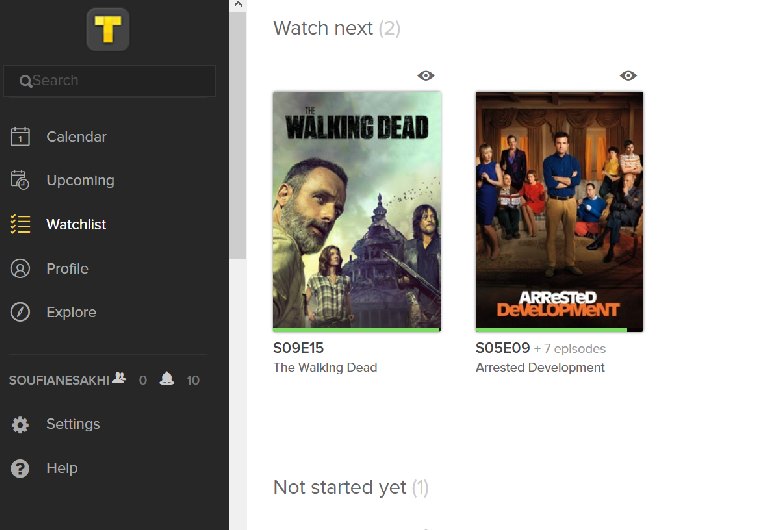This screenshot has width=779, height=530.
Task: Click the friend request count 0
Action: pos(143,380)
